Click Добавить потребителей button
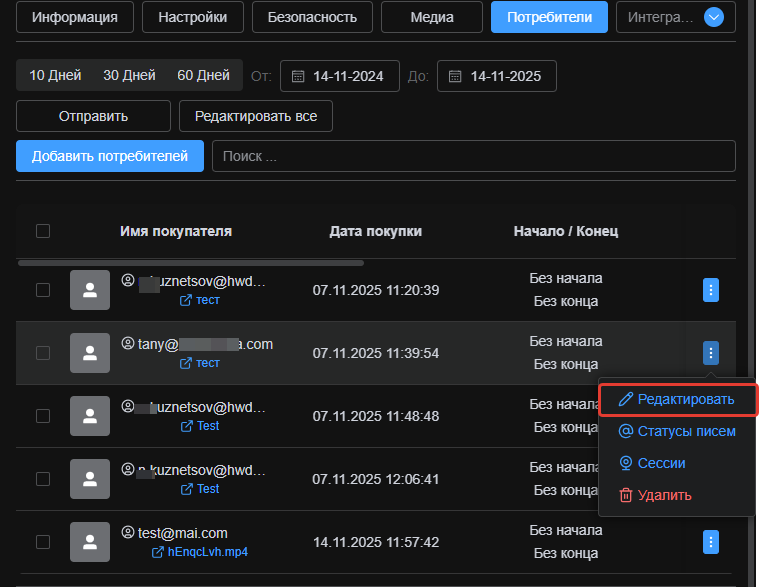This screenshot has width=759, height=587. pyautogui.click(x=110, y=156)
